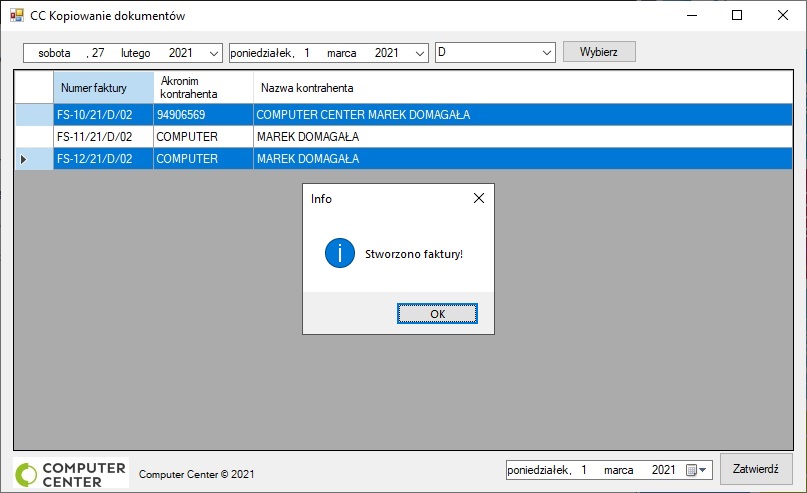Viewport: 807px width, 493px height.
Task: Click MAREK DOMAGAŁA in FS-12 row
Action: pos(523,159)
